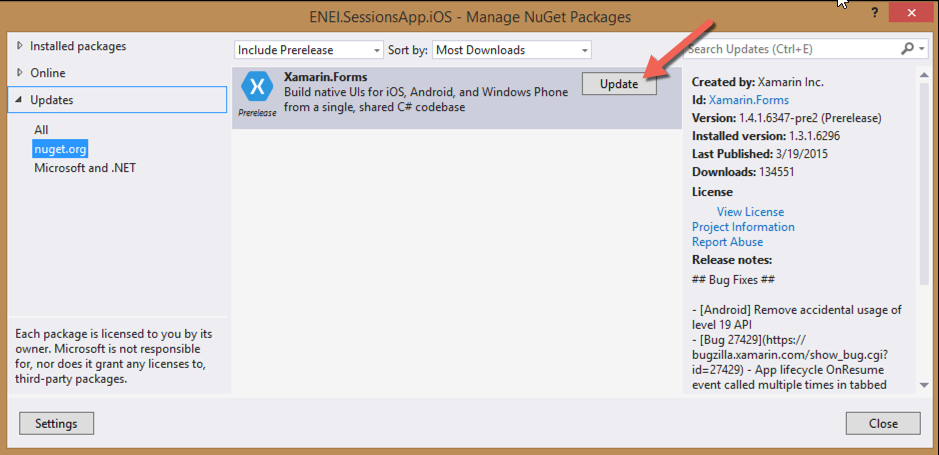Select the Microsoft and .NET source

(x=85, y=167)
